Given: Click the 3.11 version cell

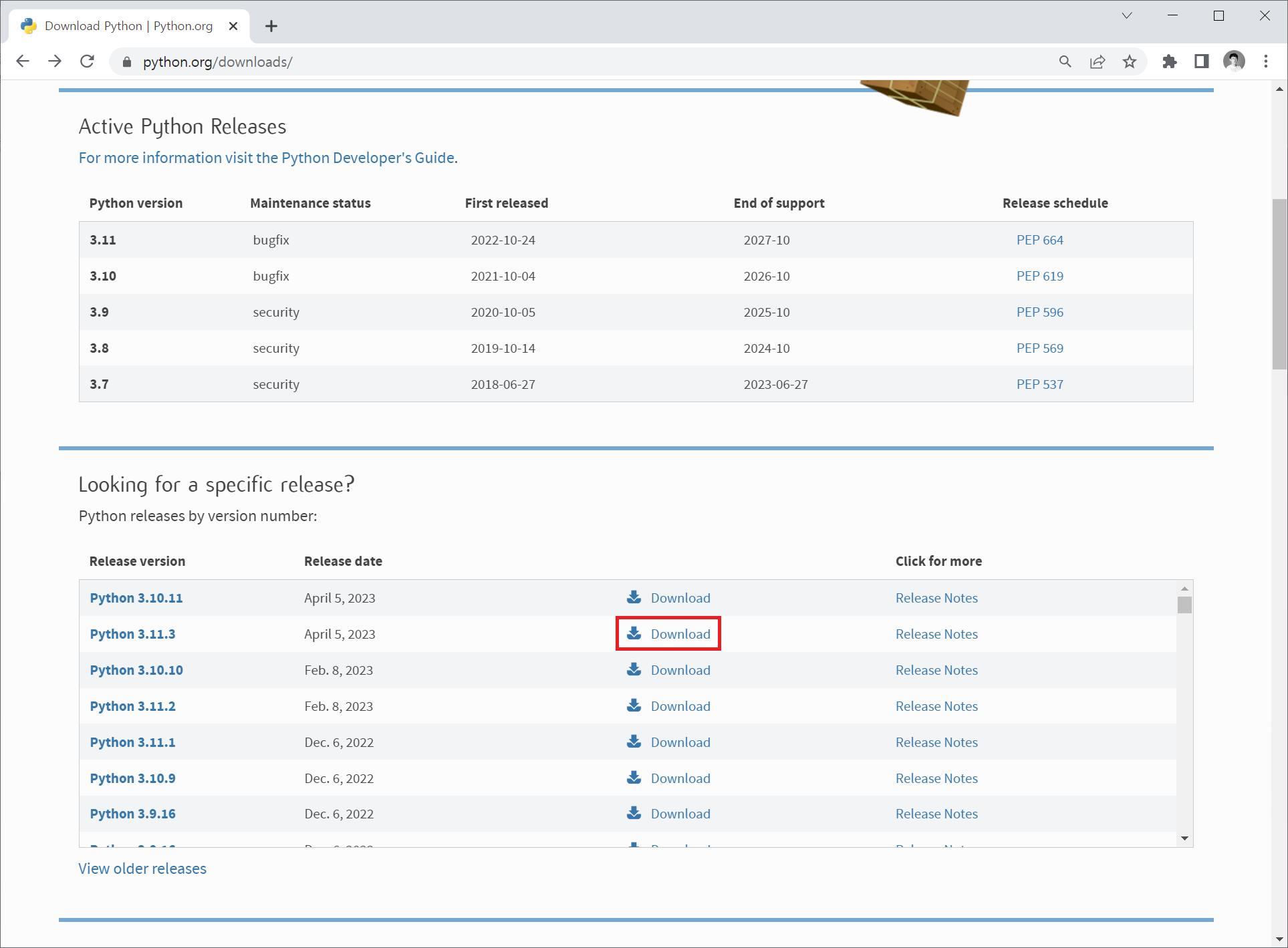Looking at the screenshot, I should [x=103, y=240].
